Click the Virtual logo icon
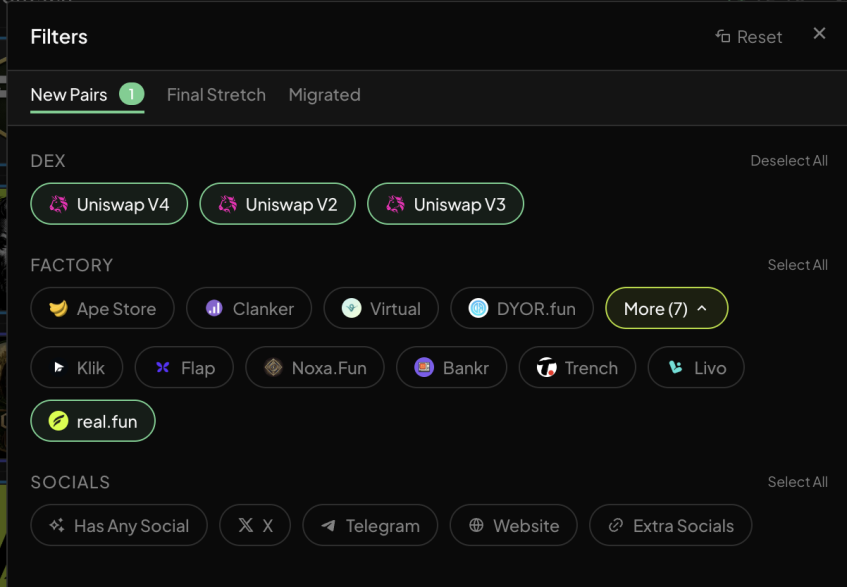847x587 pixels. coord(352,308)
